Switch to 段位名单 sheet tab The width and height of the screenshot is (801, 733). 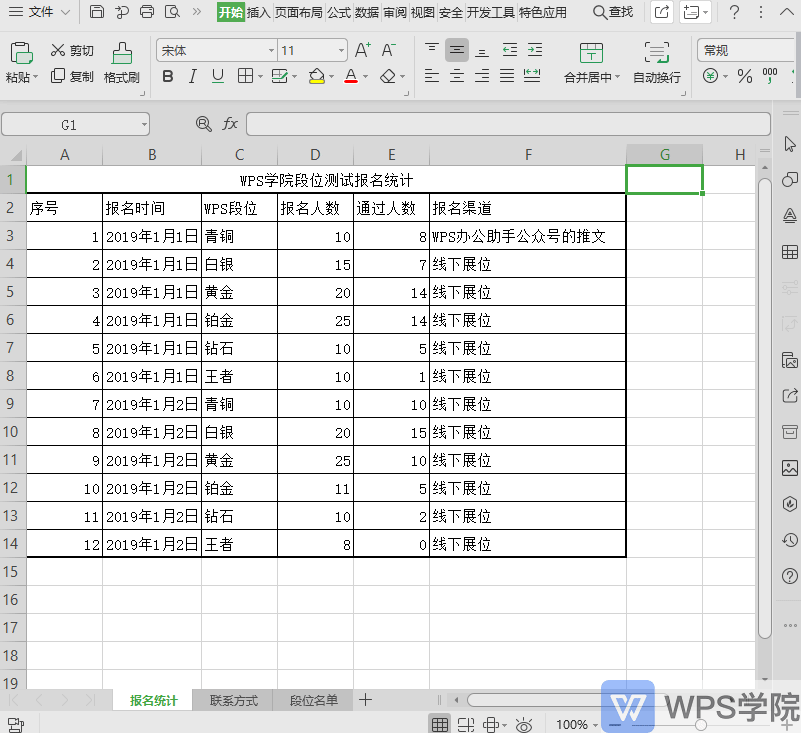tap(314, 700)
